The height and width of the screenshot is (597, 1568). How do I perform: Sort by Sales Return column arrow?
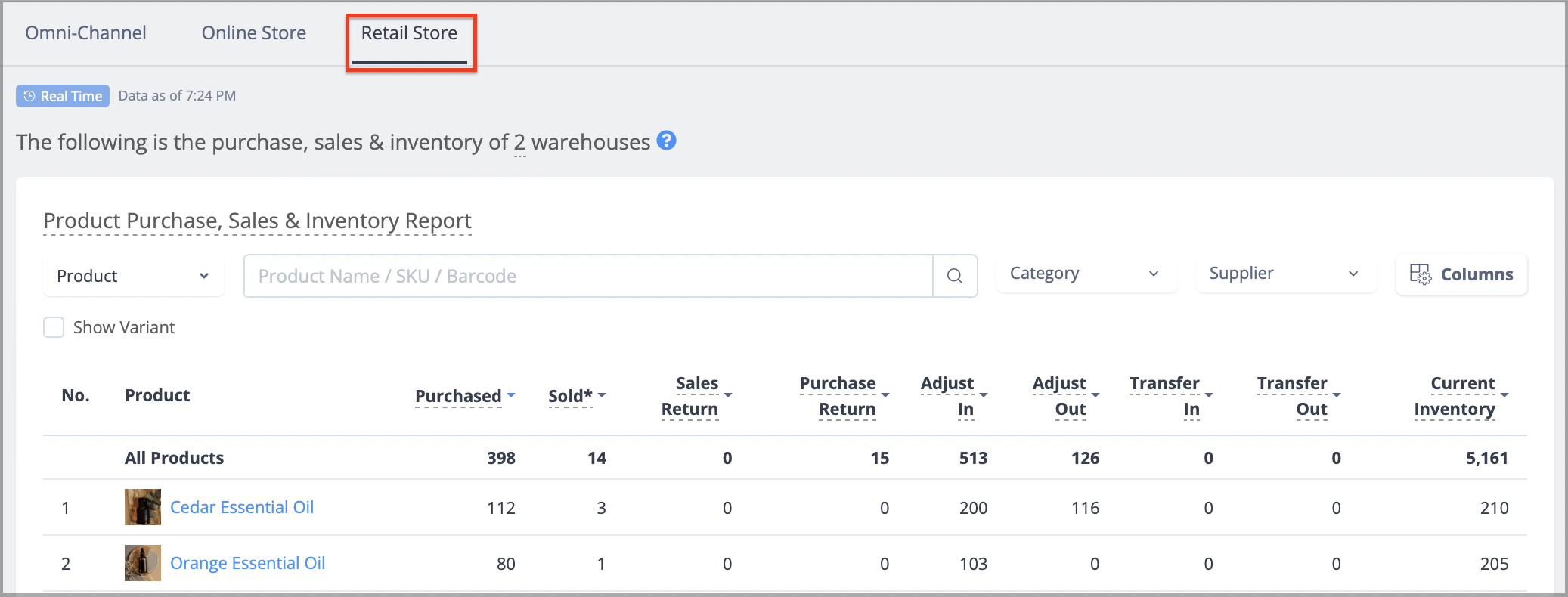click(728, 395)
